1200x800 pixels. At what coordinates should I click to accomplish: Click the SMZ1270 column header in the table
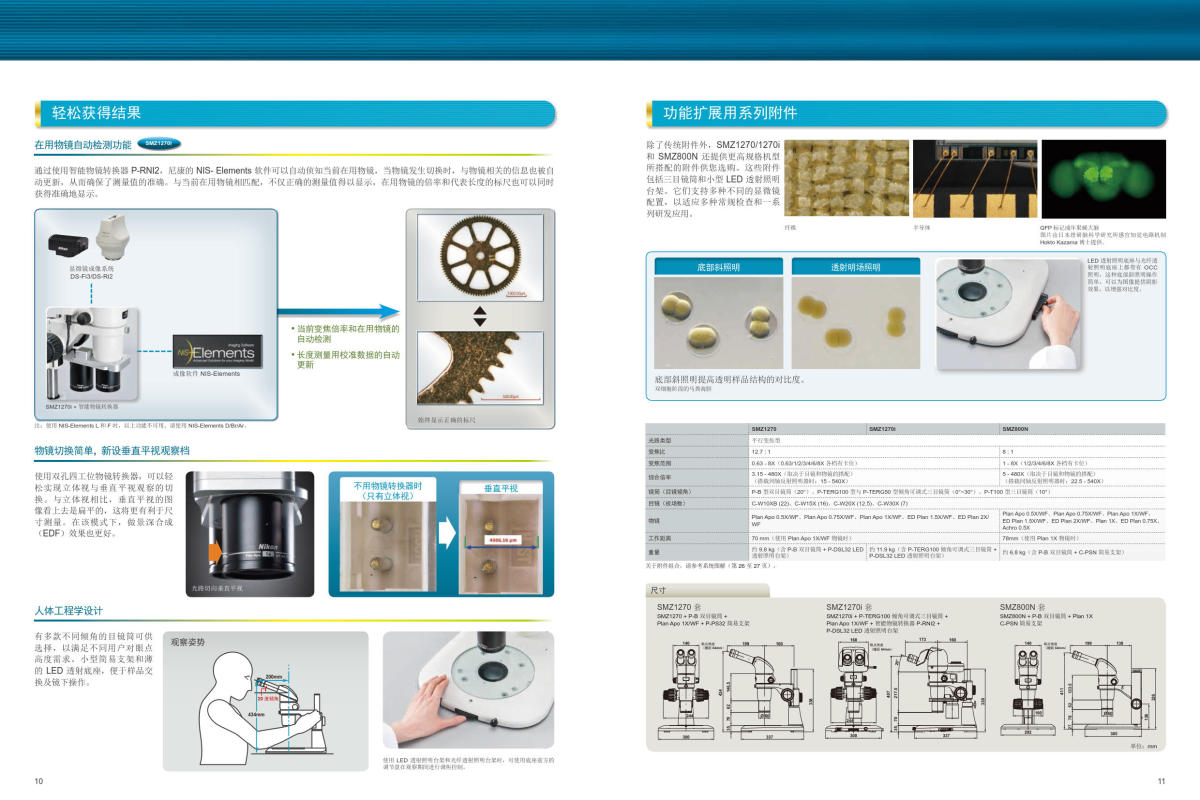(764, 428)
